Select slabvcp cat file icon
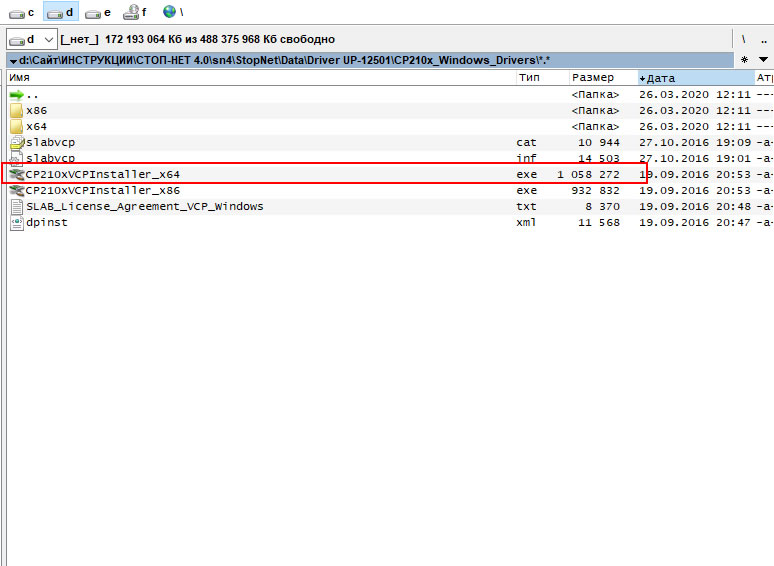This screenshot has width=774, height=566. 17,143
